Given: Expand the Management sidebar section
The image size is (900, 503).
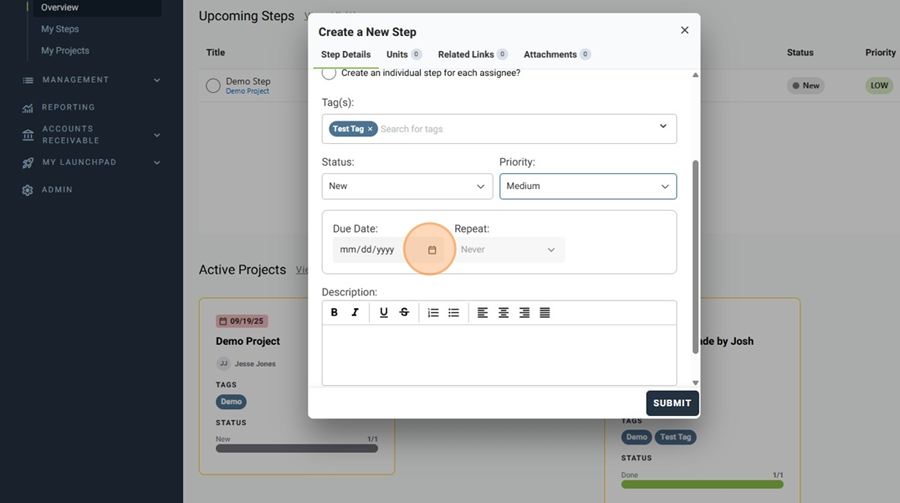Looking at the screenshot, I should [x=157, y=80].
